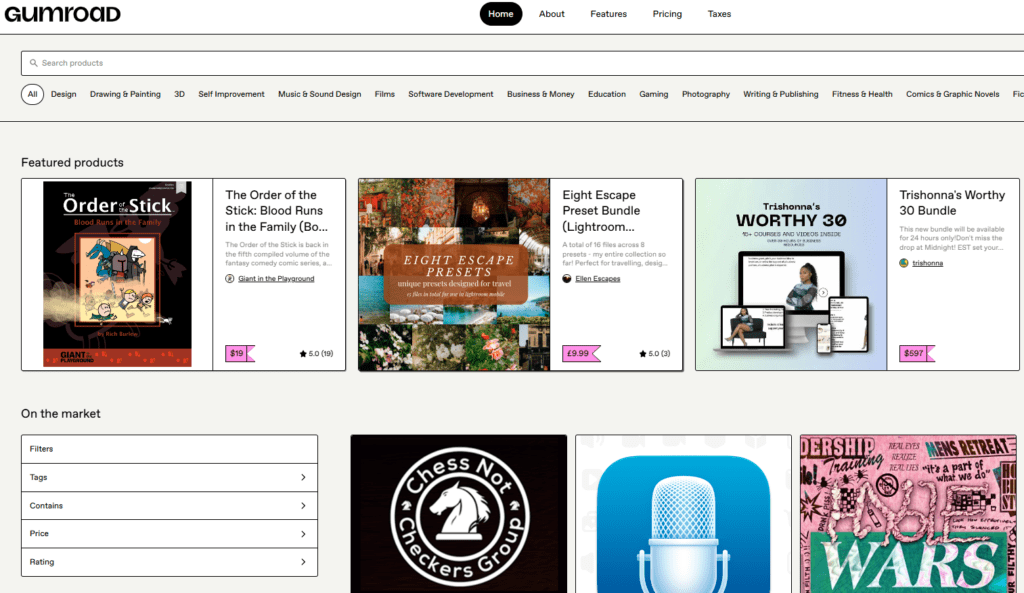Viewport: 1024px width, 593px height.
Task: Expand the Tags filter
Action: tap(169, 477)
